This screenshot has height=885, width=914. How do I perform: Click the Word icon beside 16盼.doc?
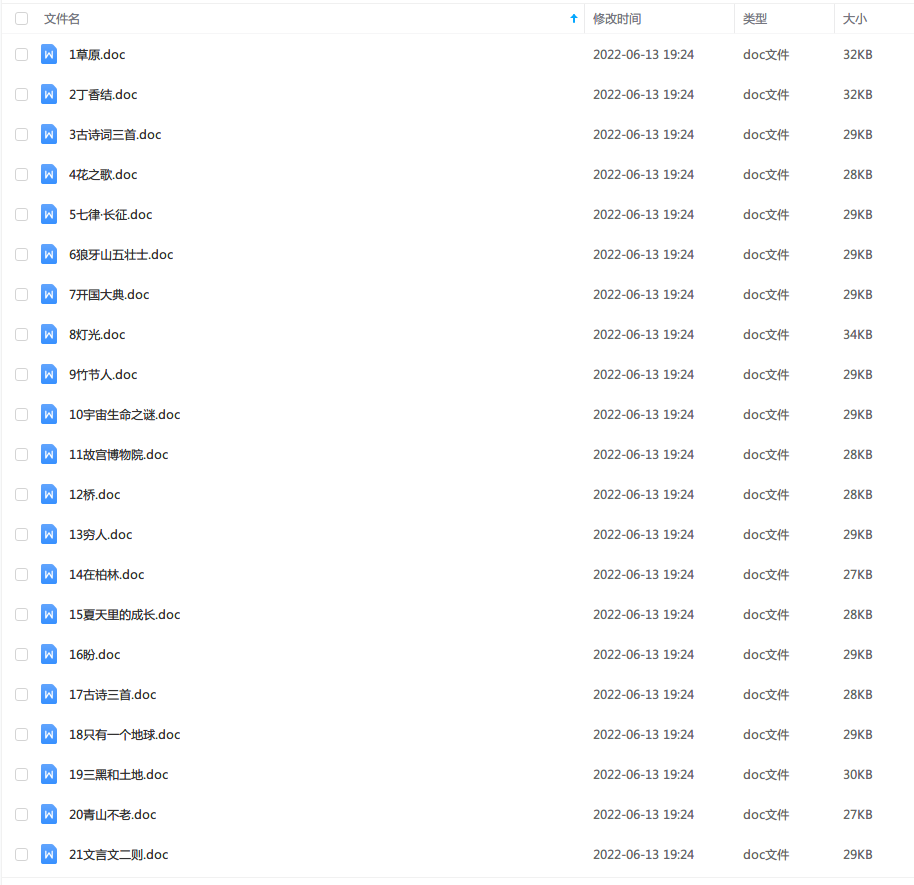48,654
